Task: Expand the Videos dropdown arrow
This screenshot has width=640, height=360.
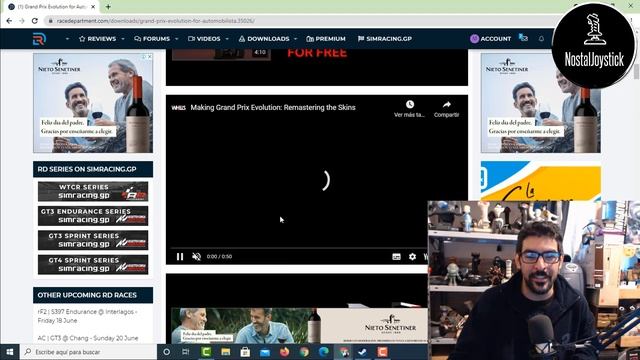Action: coord(227,39)
